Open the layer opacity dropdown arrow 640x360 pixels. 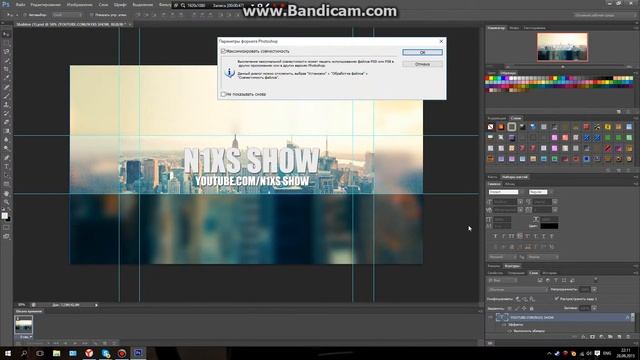(x=594, y=289)
